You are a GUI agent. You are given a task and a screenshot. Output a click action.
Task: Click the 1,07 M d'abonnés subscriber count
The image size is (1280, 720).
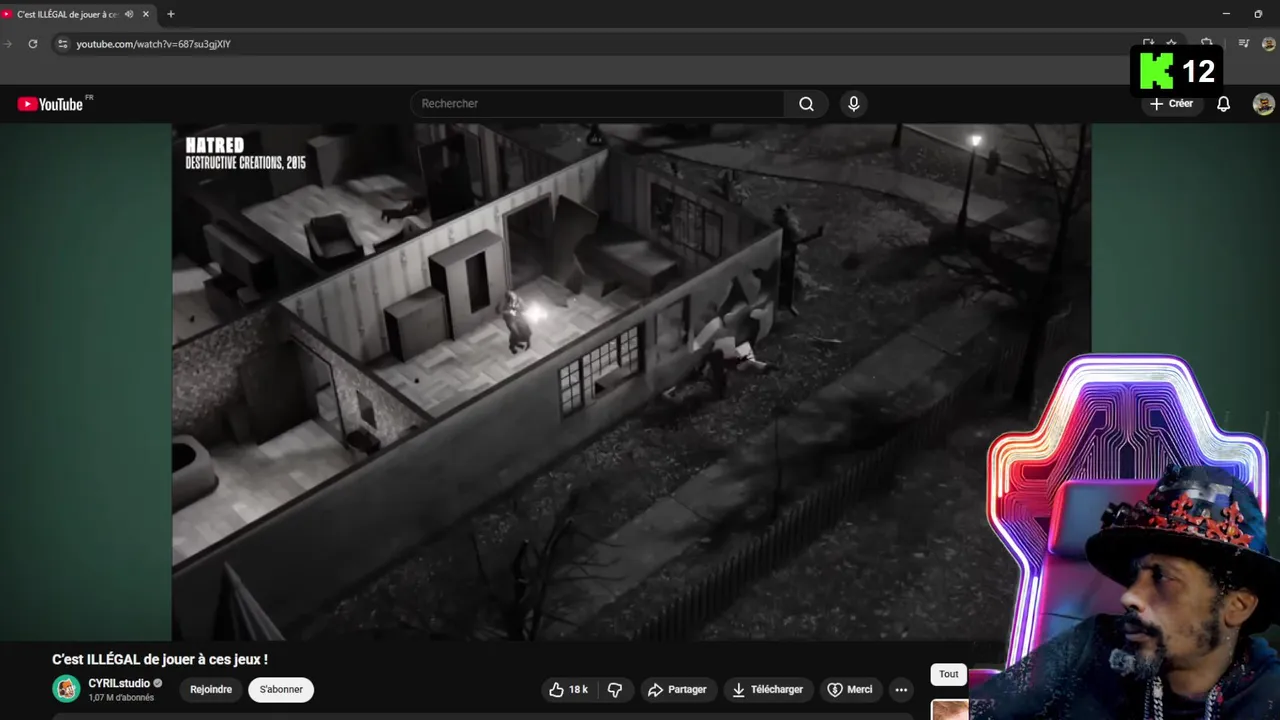[121, 698]
